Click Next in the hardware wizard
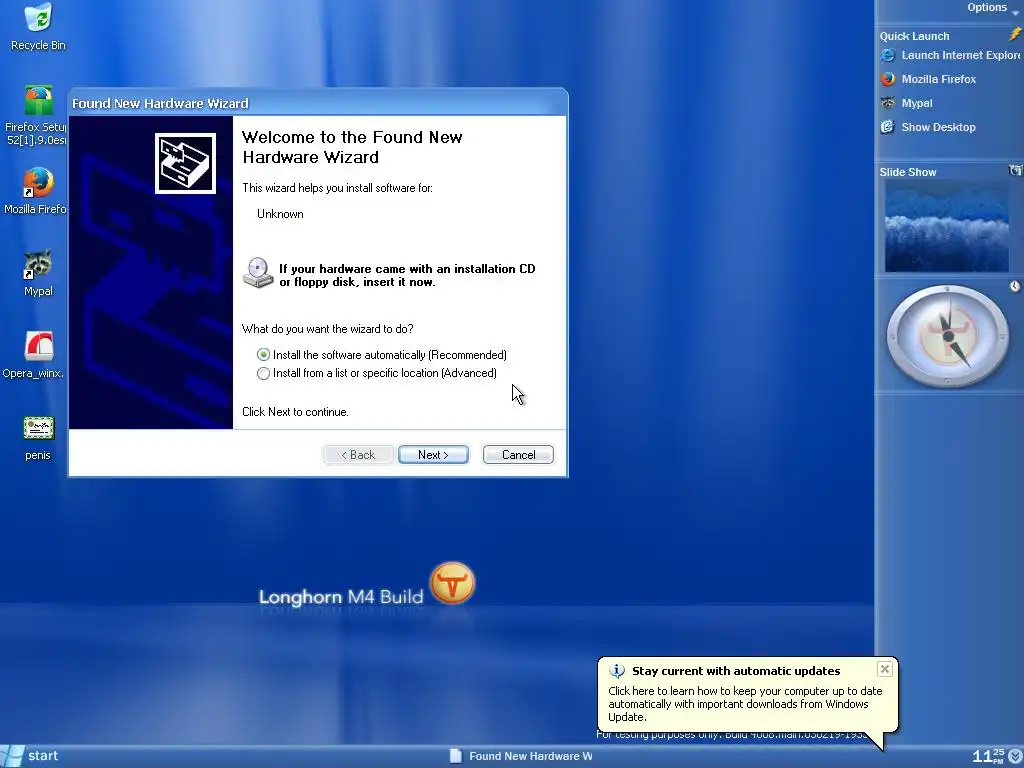Image resolution: width=1024 pixels, height=768 pixels. click(x=433, y=455)
